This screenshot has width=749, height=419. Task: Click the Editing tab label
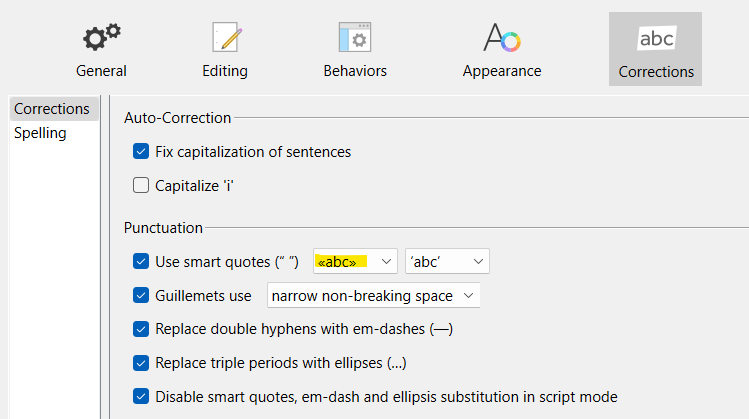(x=225, y=71)
